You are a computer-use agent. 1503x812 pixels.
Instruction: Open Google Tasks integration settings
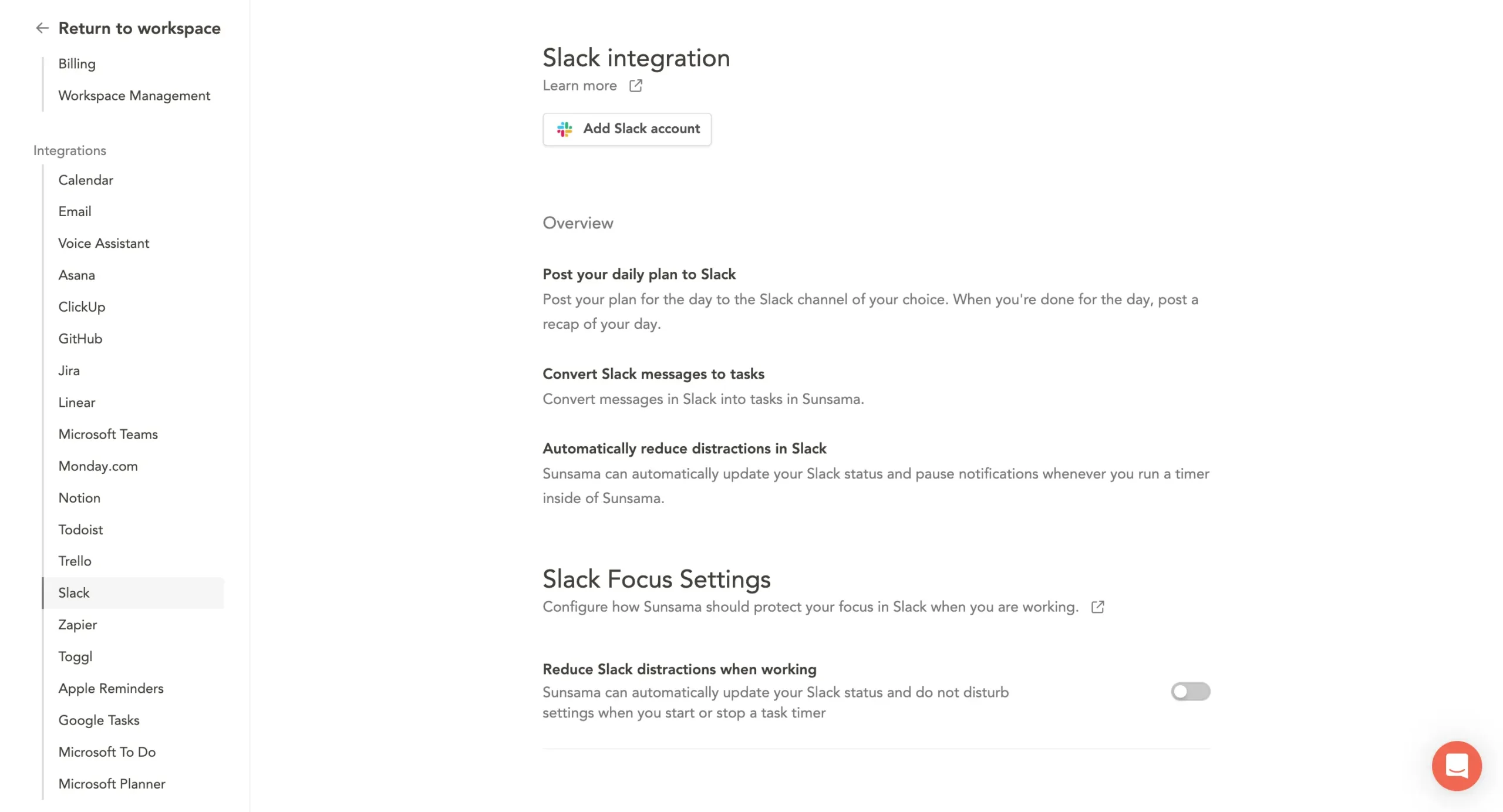pyautogui.click(x=99, y=720)
